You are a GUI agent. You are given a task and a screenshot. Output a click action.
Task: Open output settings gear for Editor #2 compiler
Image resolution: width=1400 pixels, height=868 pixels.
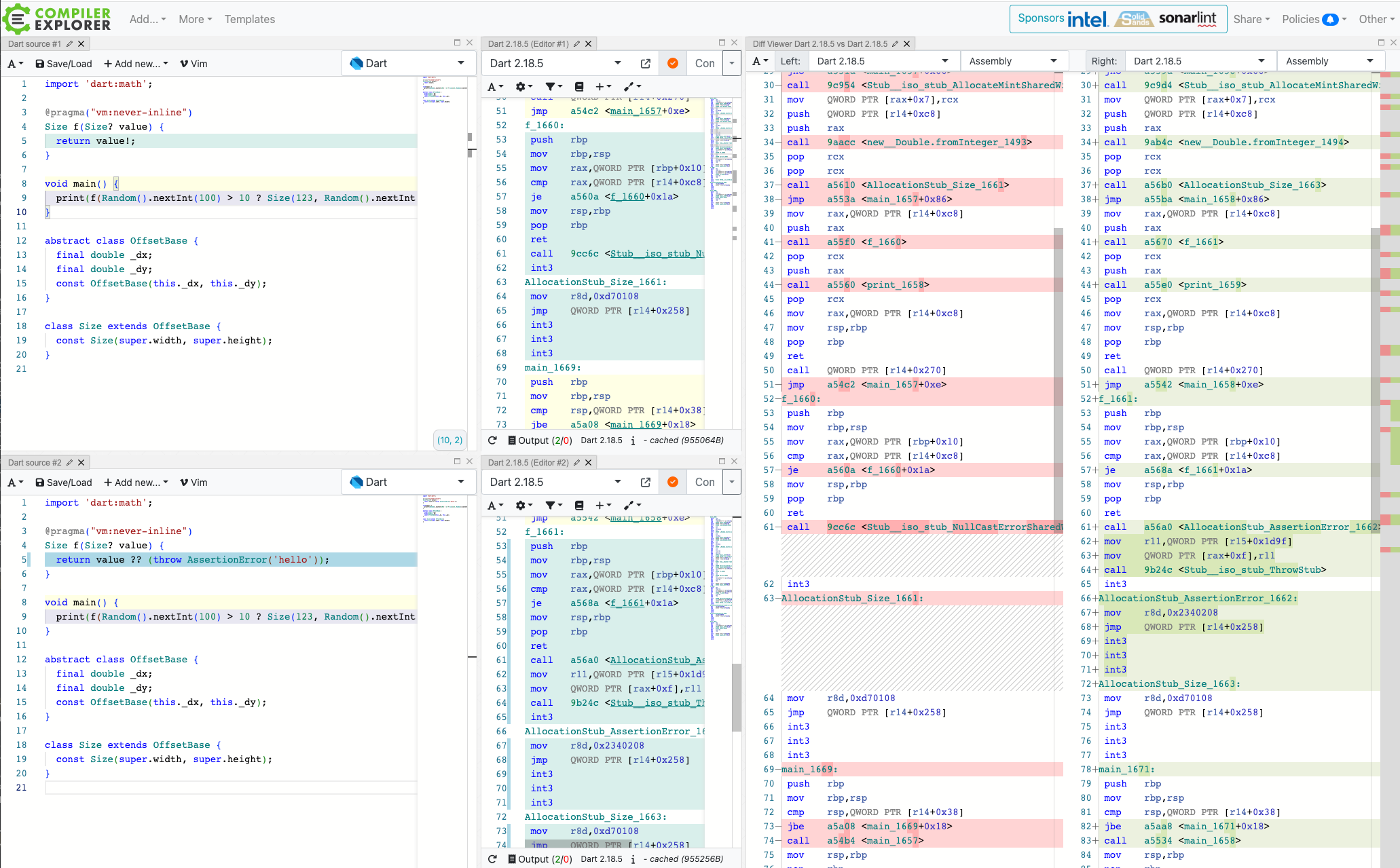pyautogui.click(x=523, y=505)
